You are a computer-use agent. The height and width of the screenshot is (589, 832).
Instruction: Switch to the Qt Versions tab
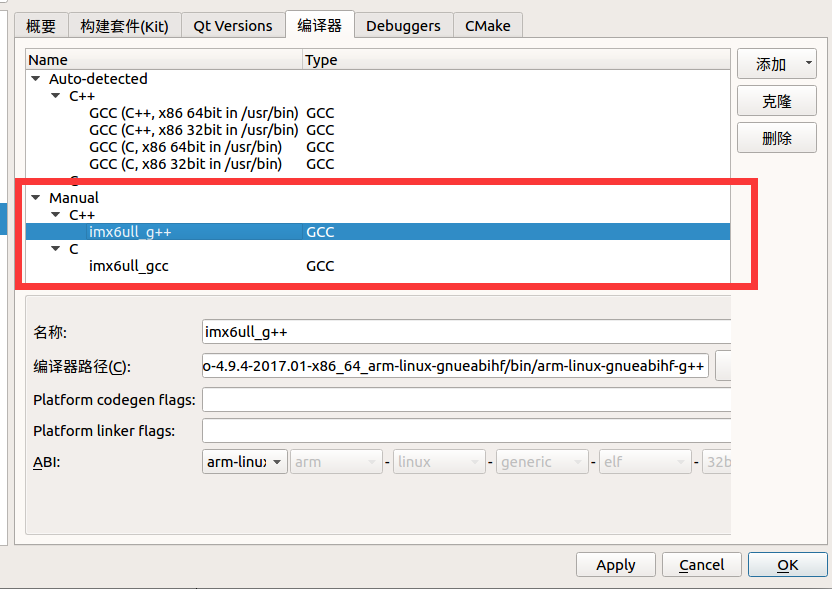coord(233,25)
